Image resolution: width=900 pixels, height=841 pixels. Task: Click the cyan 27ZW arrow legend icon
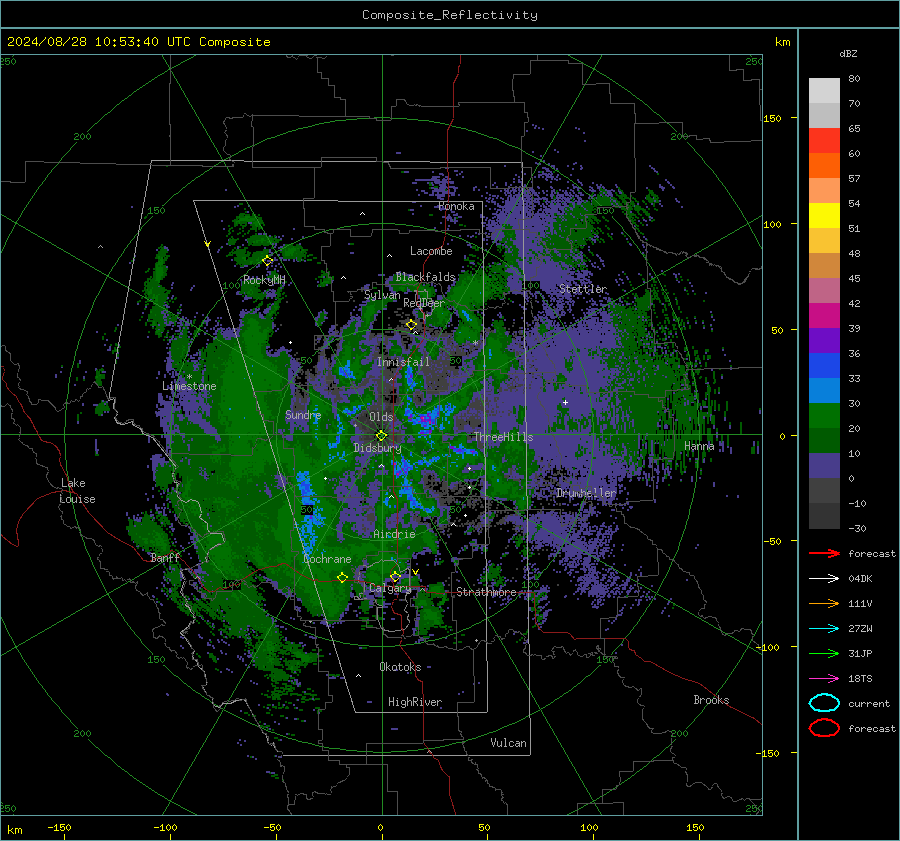click(824, 629)
